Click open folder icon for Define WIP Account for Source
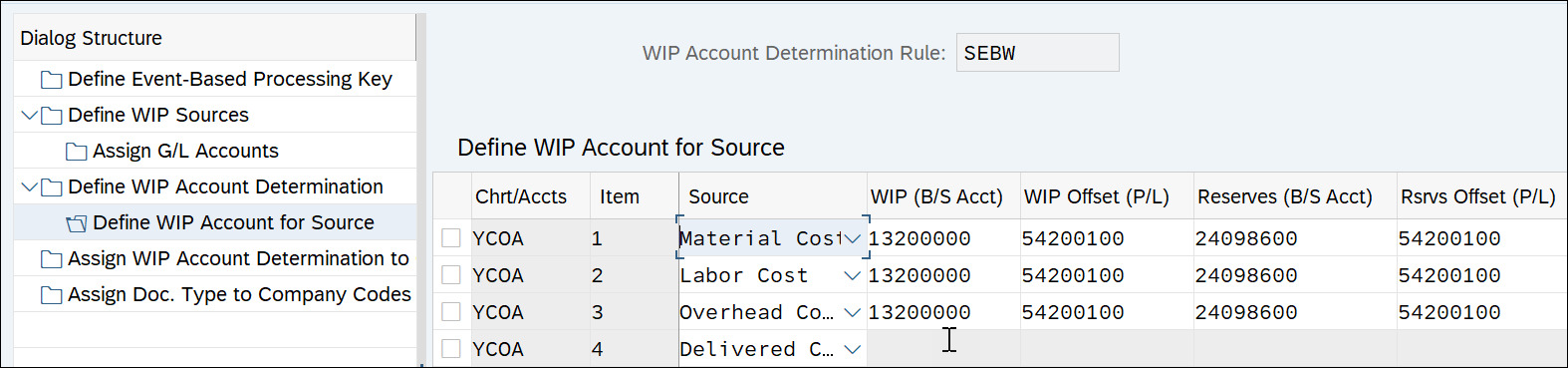Screen dimensions: 1568x368 point(76,223)
